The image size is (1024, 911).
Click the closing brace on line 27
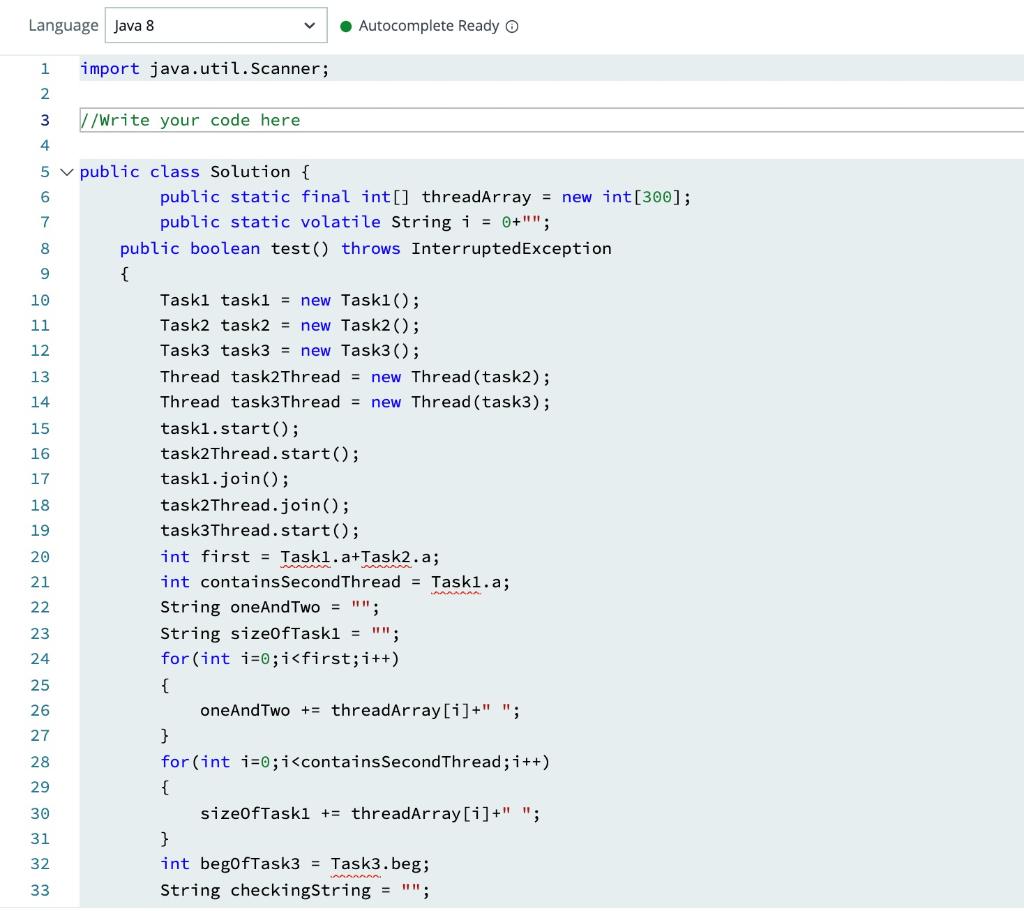165,736
